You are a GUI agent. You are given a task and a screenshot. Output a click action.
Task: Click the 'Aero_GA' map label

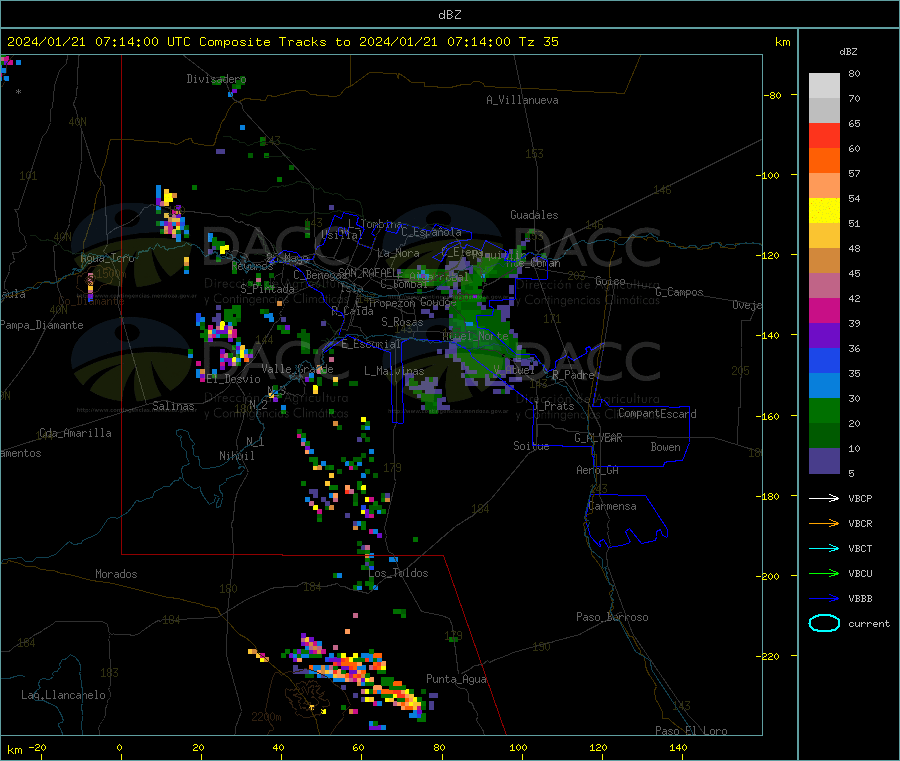[597, 470]
